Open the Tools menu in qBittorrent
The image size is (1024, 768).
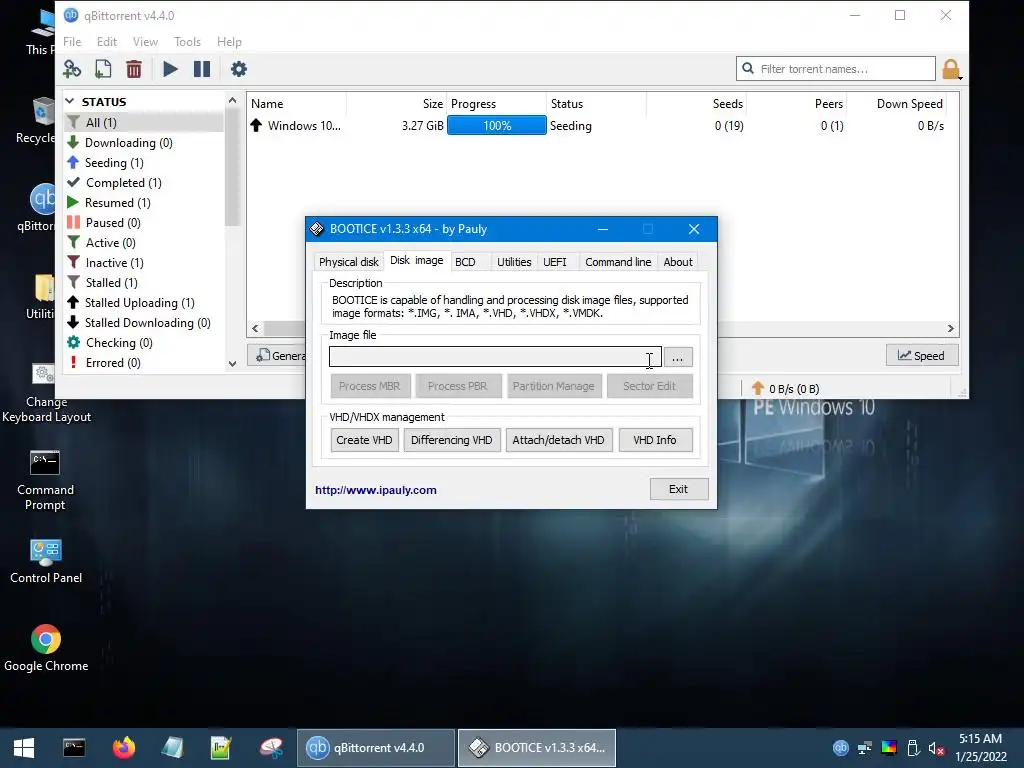187,42
